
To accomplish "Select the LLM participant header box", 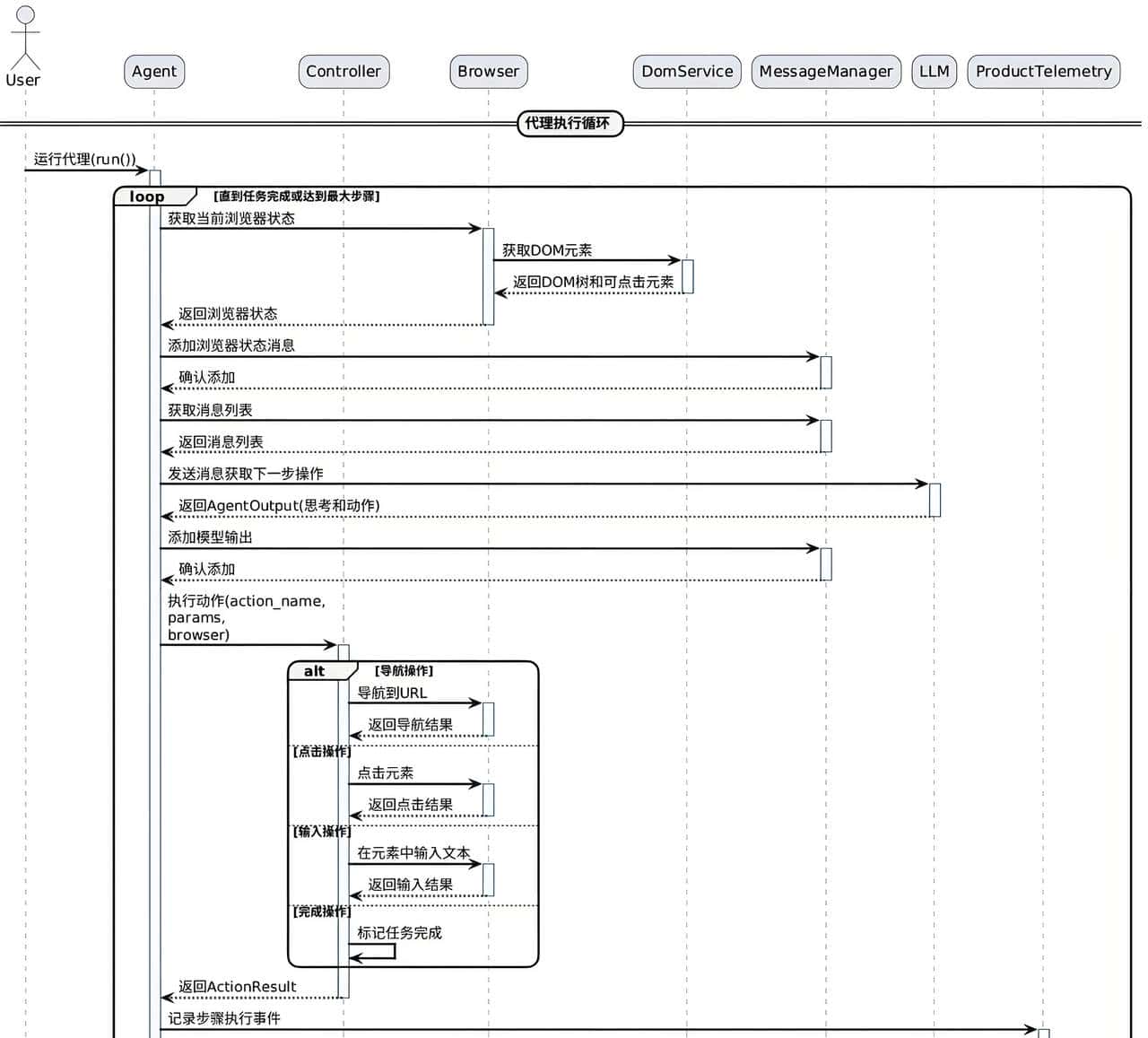I will click(935, 71).
